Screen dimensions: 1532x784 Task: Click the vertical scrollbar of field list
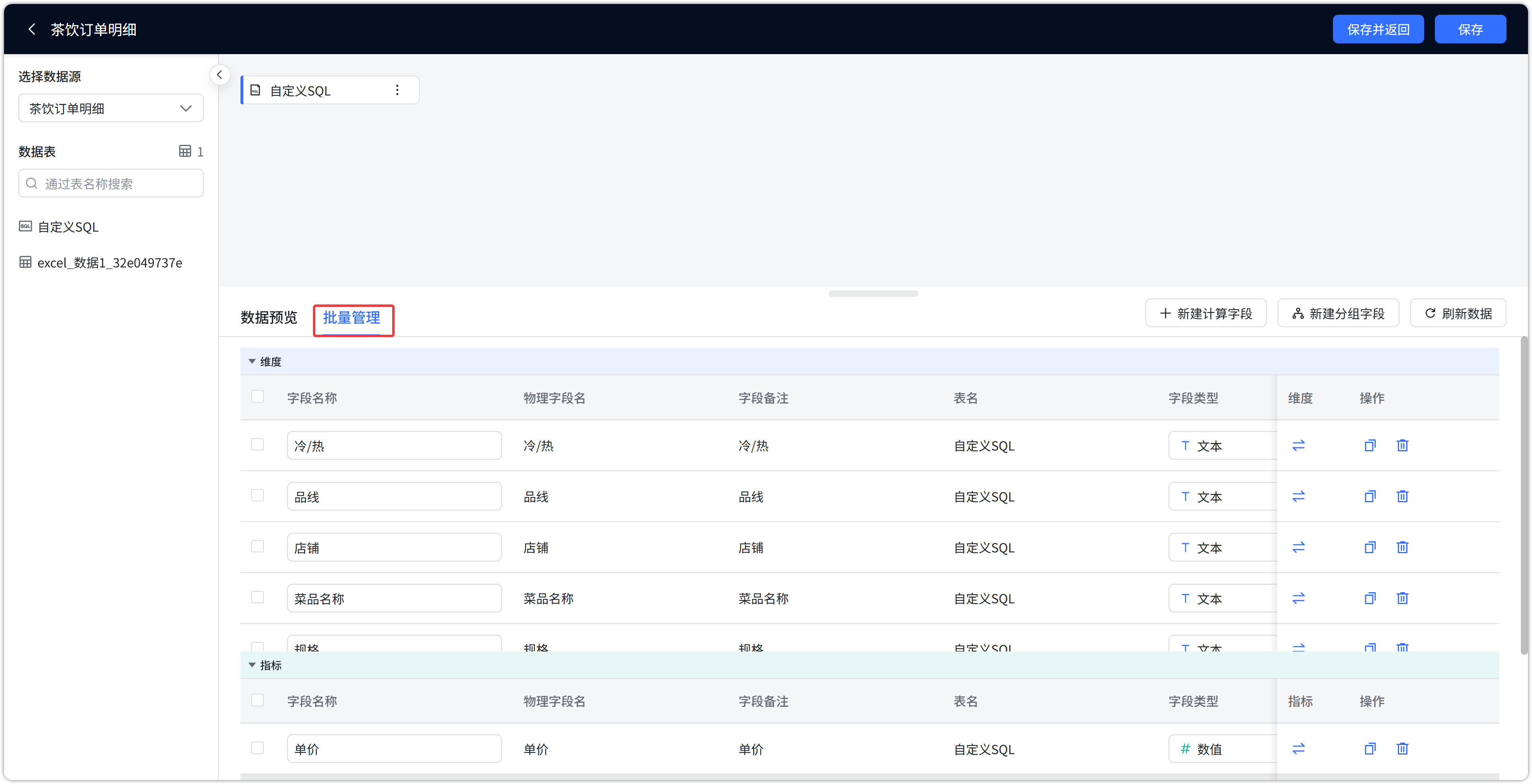click(1524, 496)
